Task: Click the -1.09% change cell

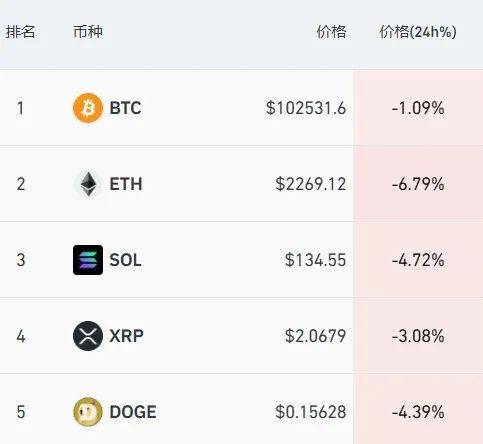Action: [x=418, y=108]
